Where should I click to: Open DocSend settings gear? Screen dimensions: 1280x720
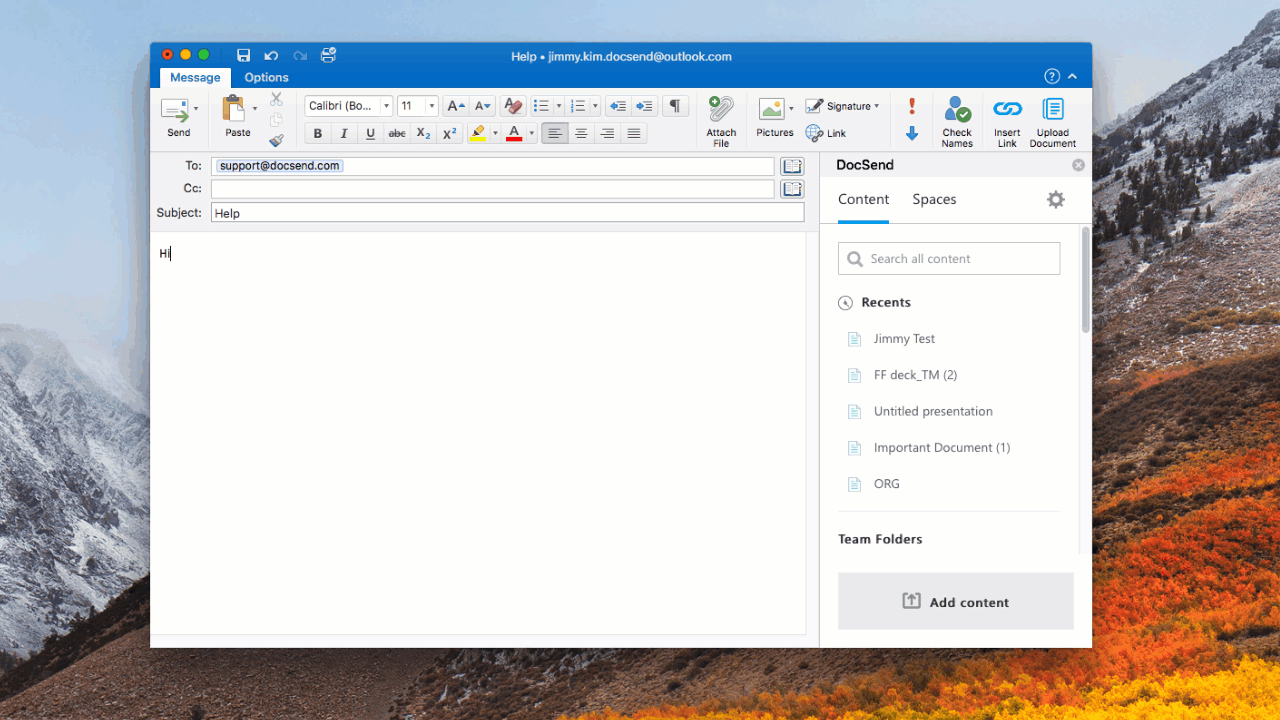tap(1056, 200)
